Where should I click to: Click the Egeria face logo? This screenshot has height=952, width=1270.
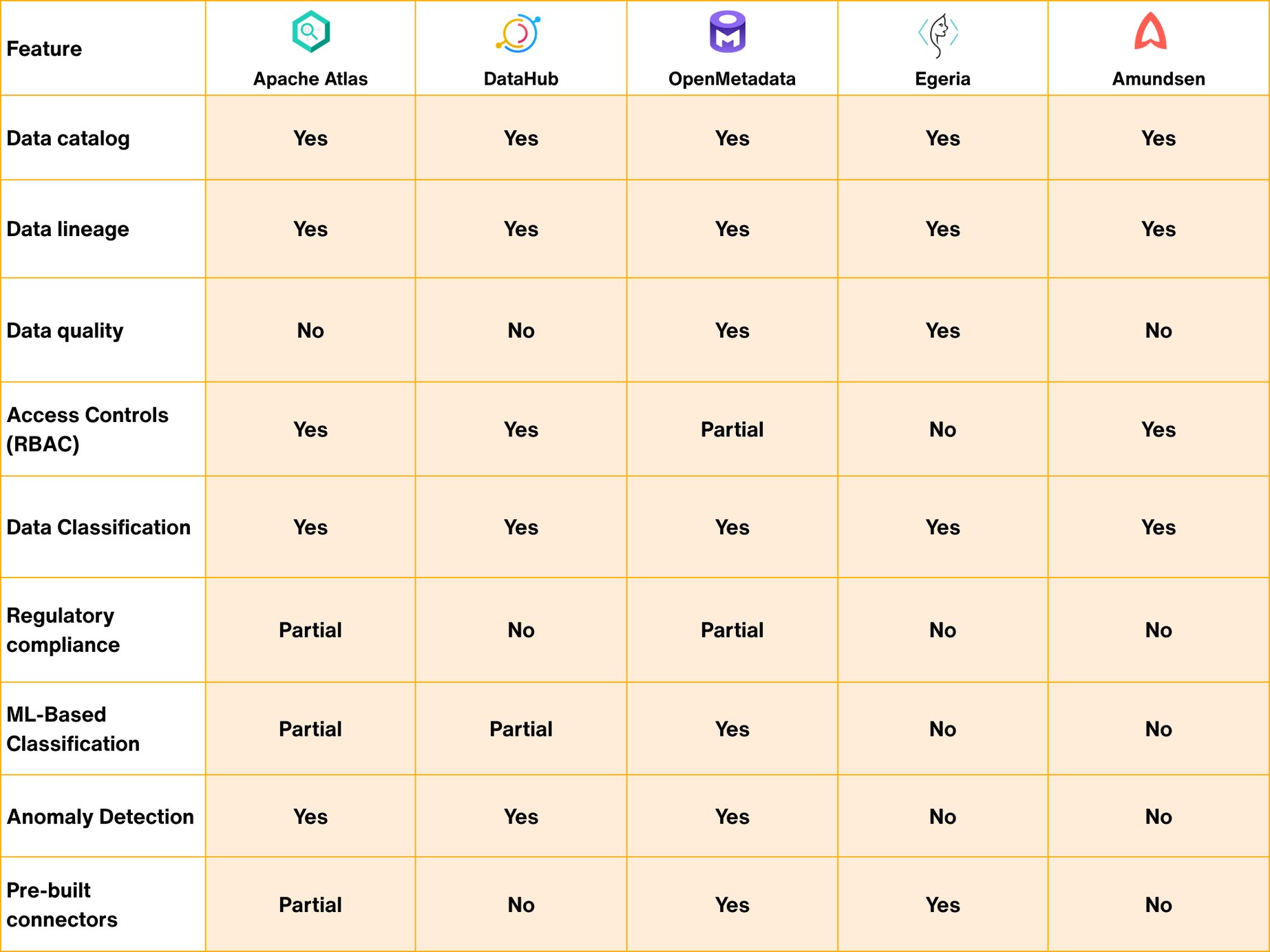(x=939, y=34)
